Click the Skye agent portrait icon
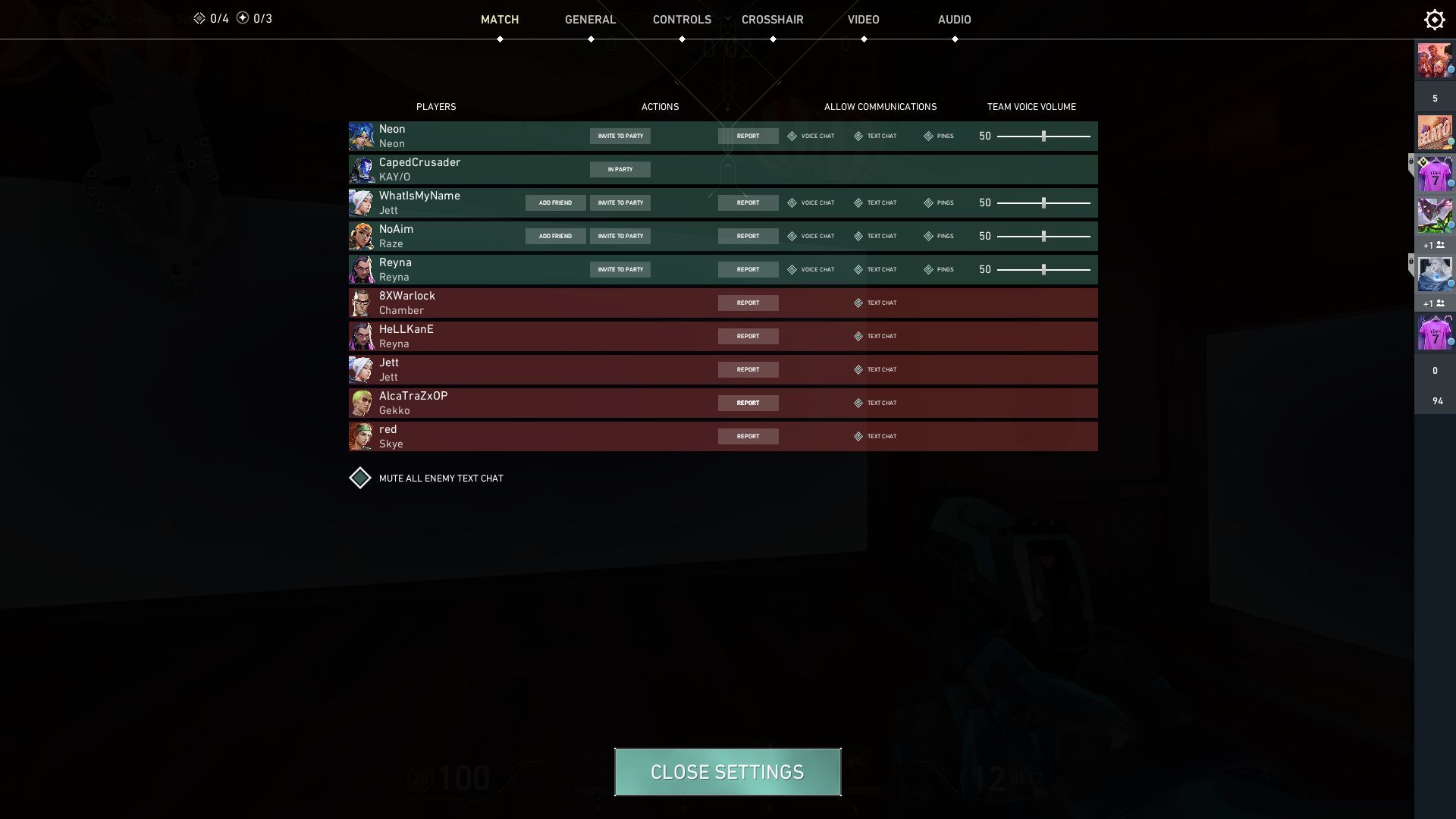 point(362,436)
